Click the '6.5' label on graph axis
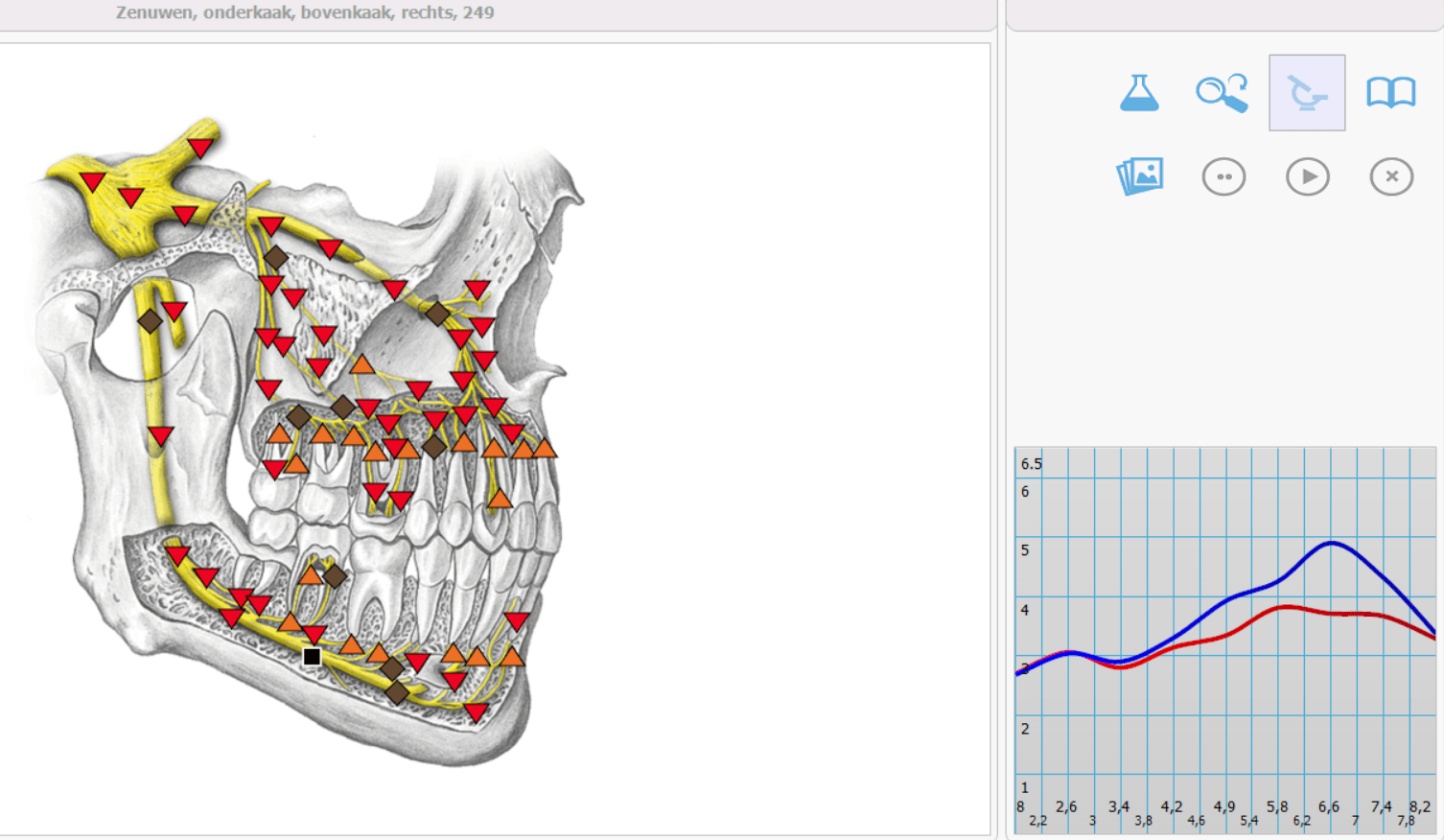 [1031, 463]
